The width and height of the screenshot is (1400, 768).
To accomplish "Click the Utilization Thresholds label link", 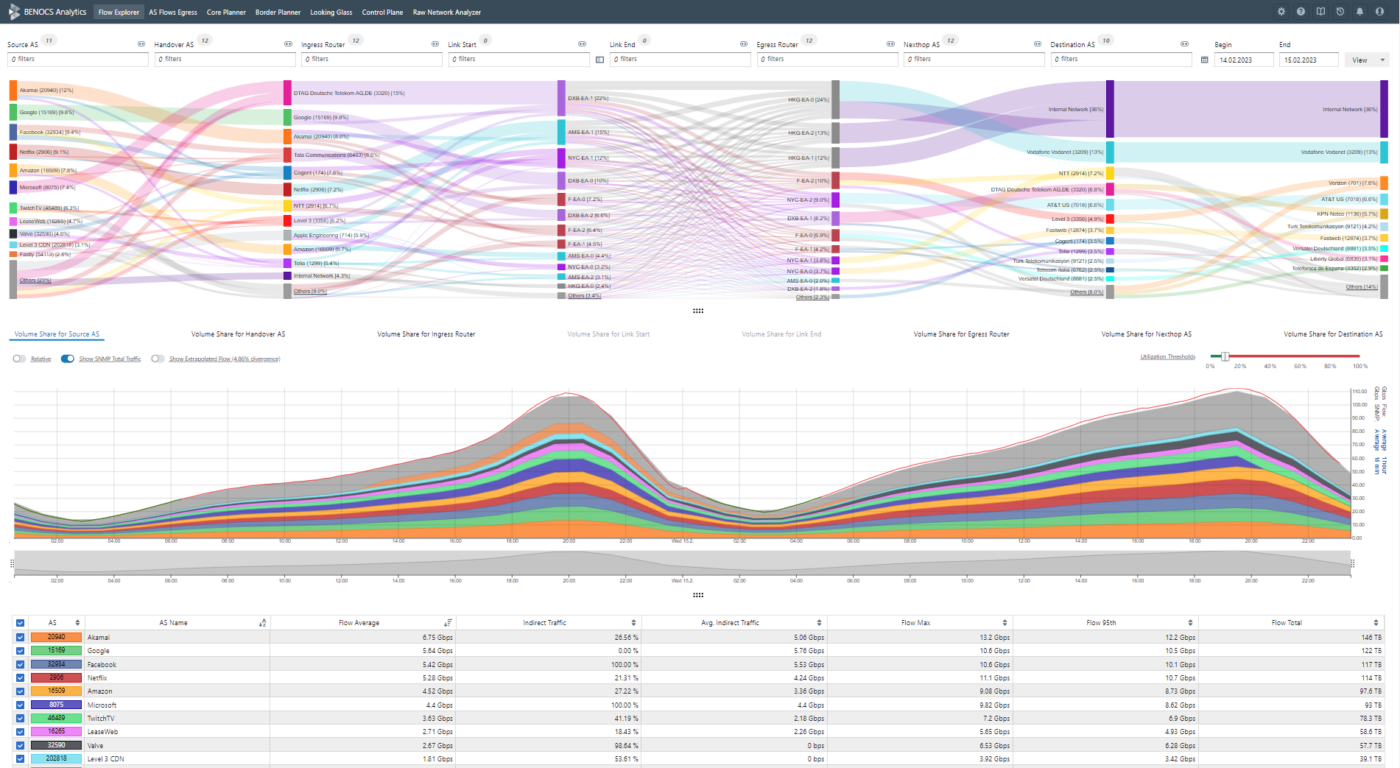I will tap(1167, 356).
